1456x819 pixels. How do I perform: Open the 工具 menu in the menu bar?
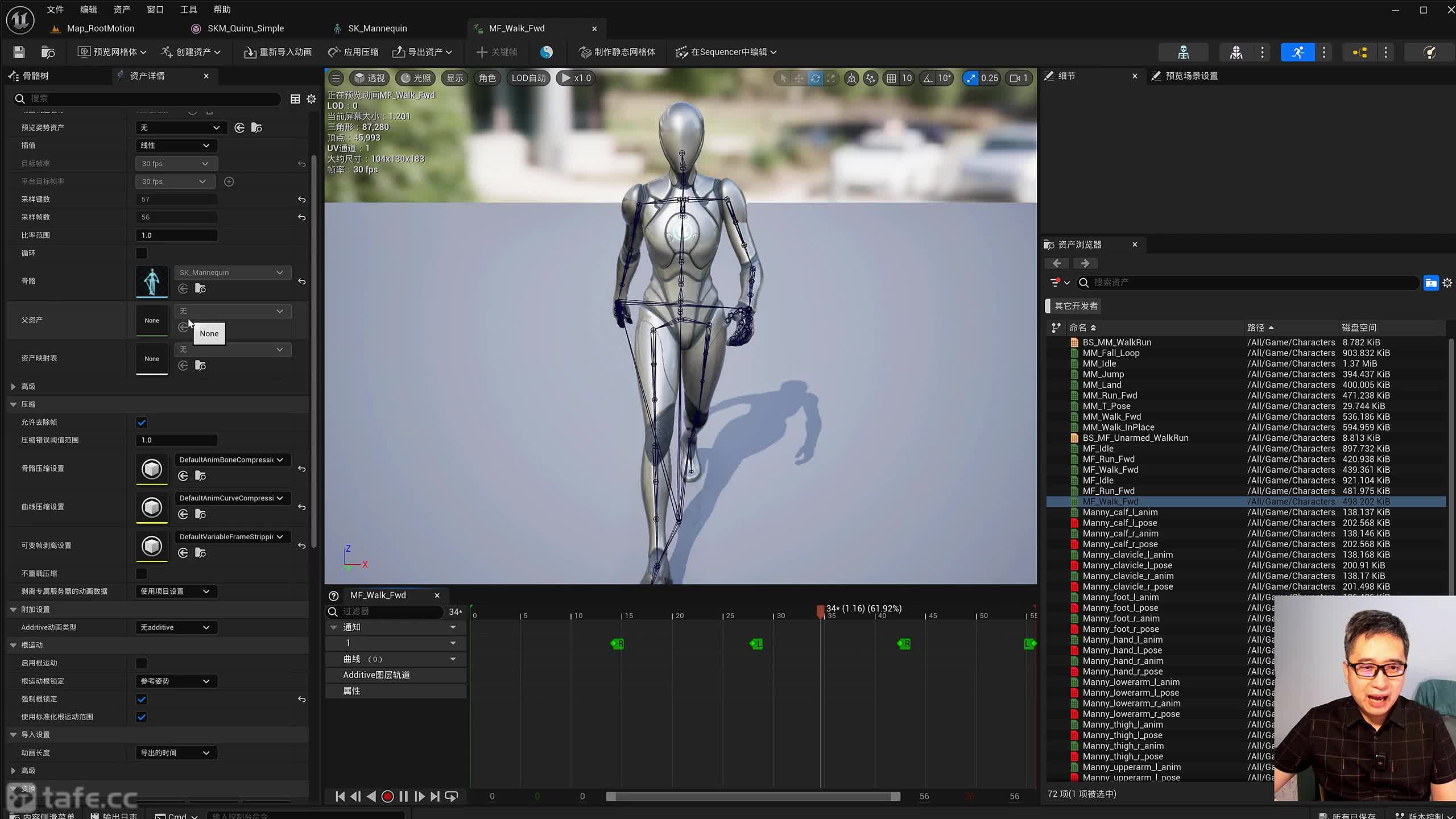[188, 10]
